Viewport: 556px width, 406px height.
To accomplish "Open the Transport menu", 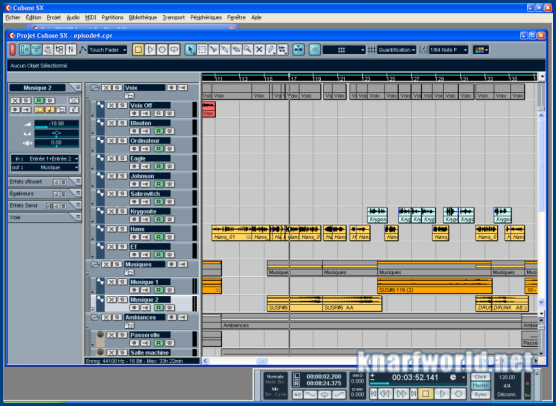I will pos(173,17).
